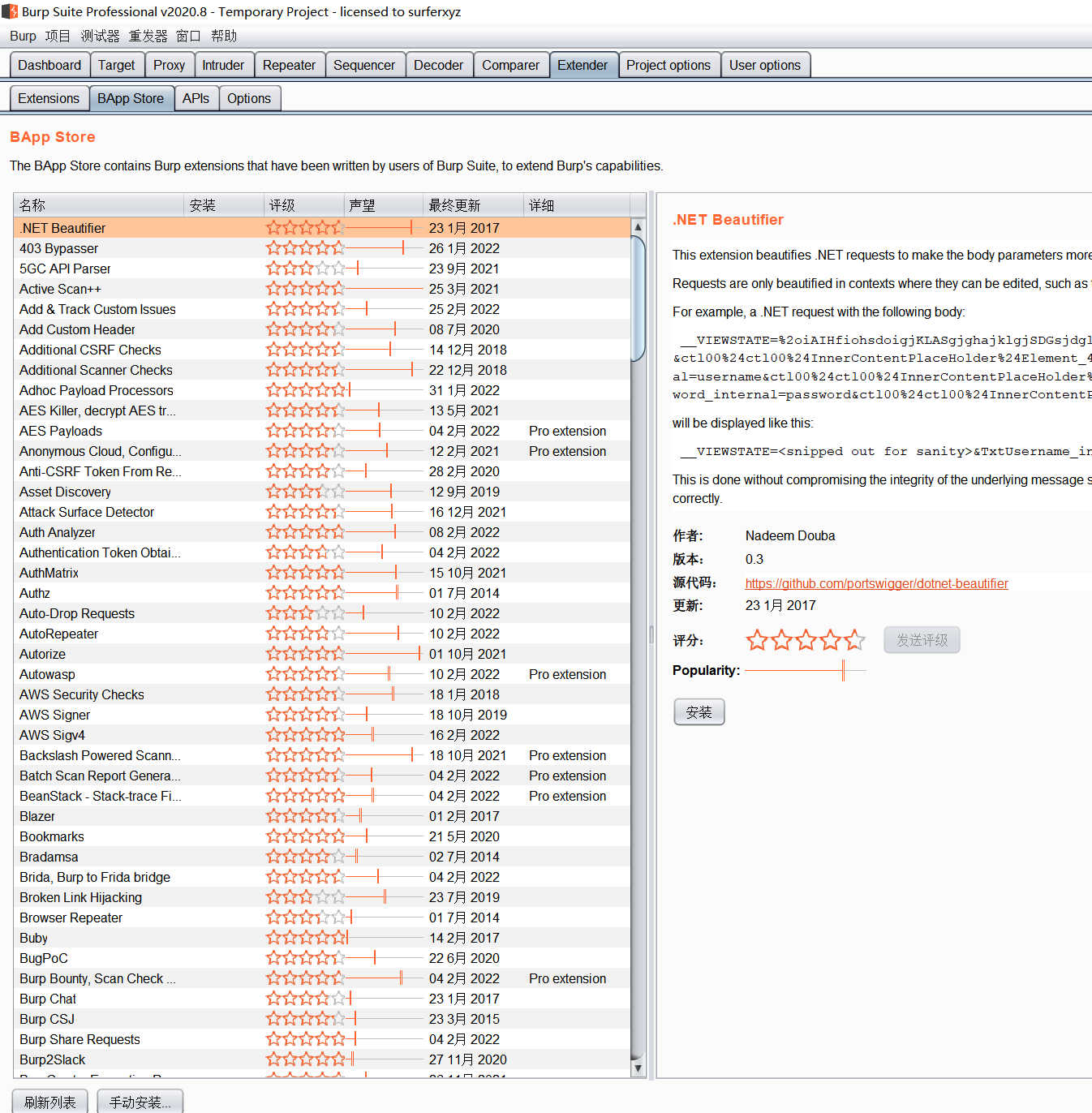Open the Dashboard tab
The image size is (1092, 1113).
click(49, 65)
